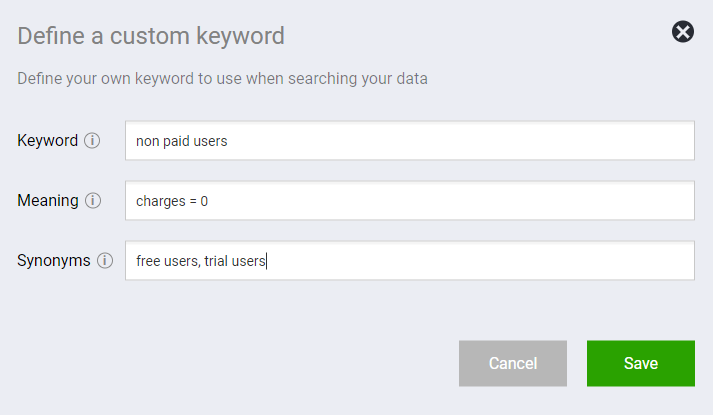The height and width of the screenshot is (415, 713).
Task: Save the custom keyword
Action: coord(641,363)
